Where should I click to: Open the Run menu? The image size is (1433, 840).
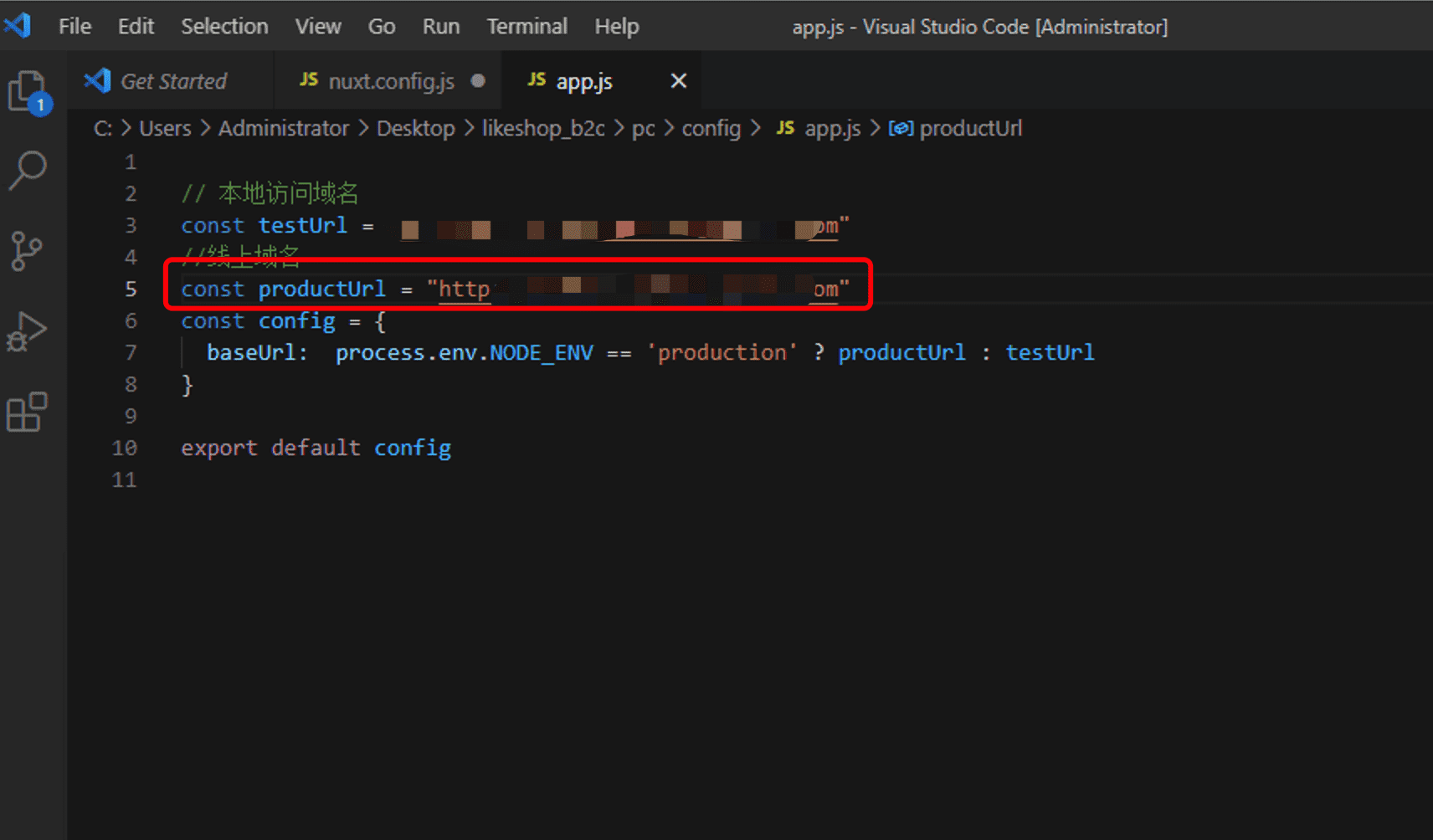click(441, 27)
